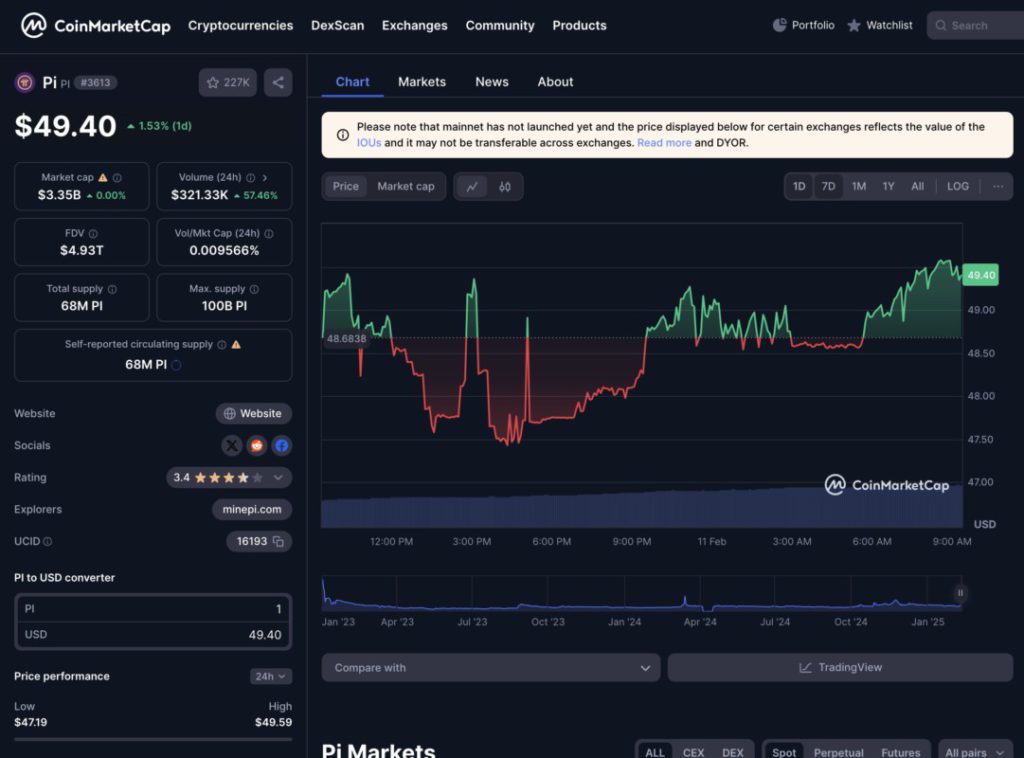Click the PI converter amount field

153,608
